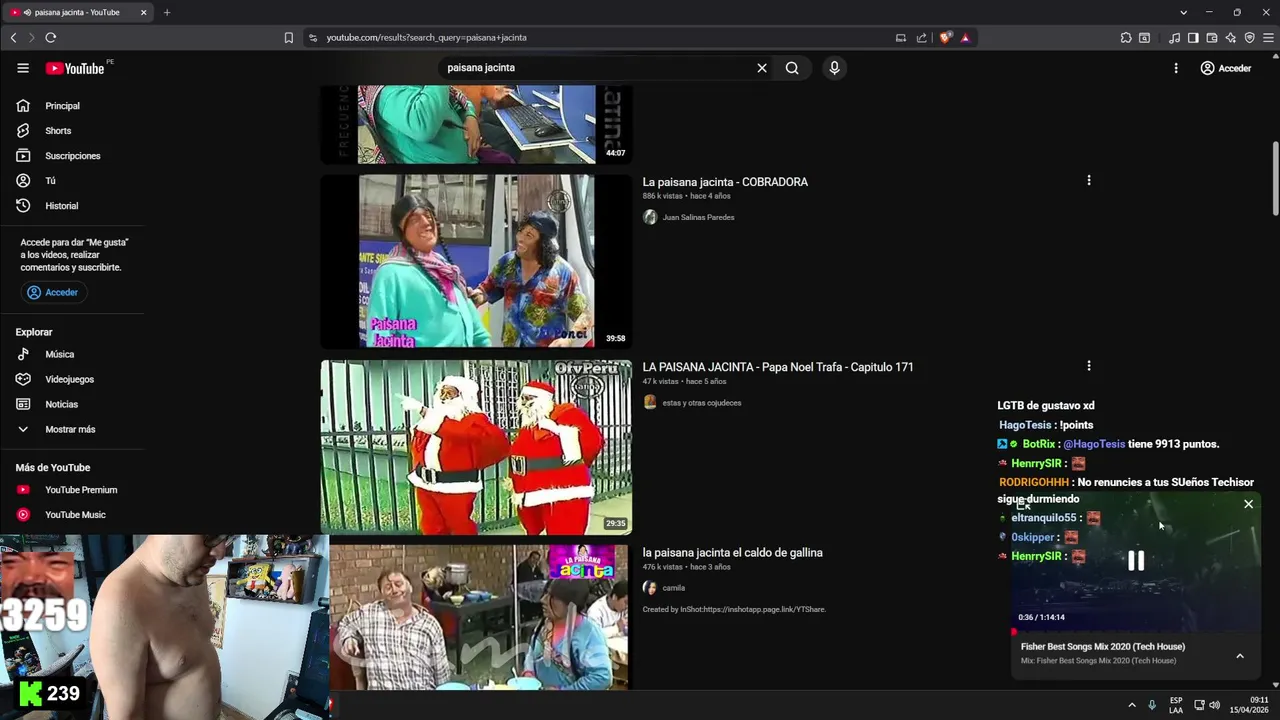This screenshot has height=720, width=1280.
Task: Click the Acceder button in the header
Action: click(1226, 68)
